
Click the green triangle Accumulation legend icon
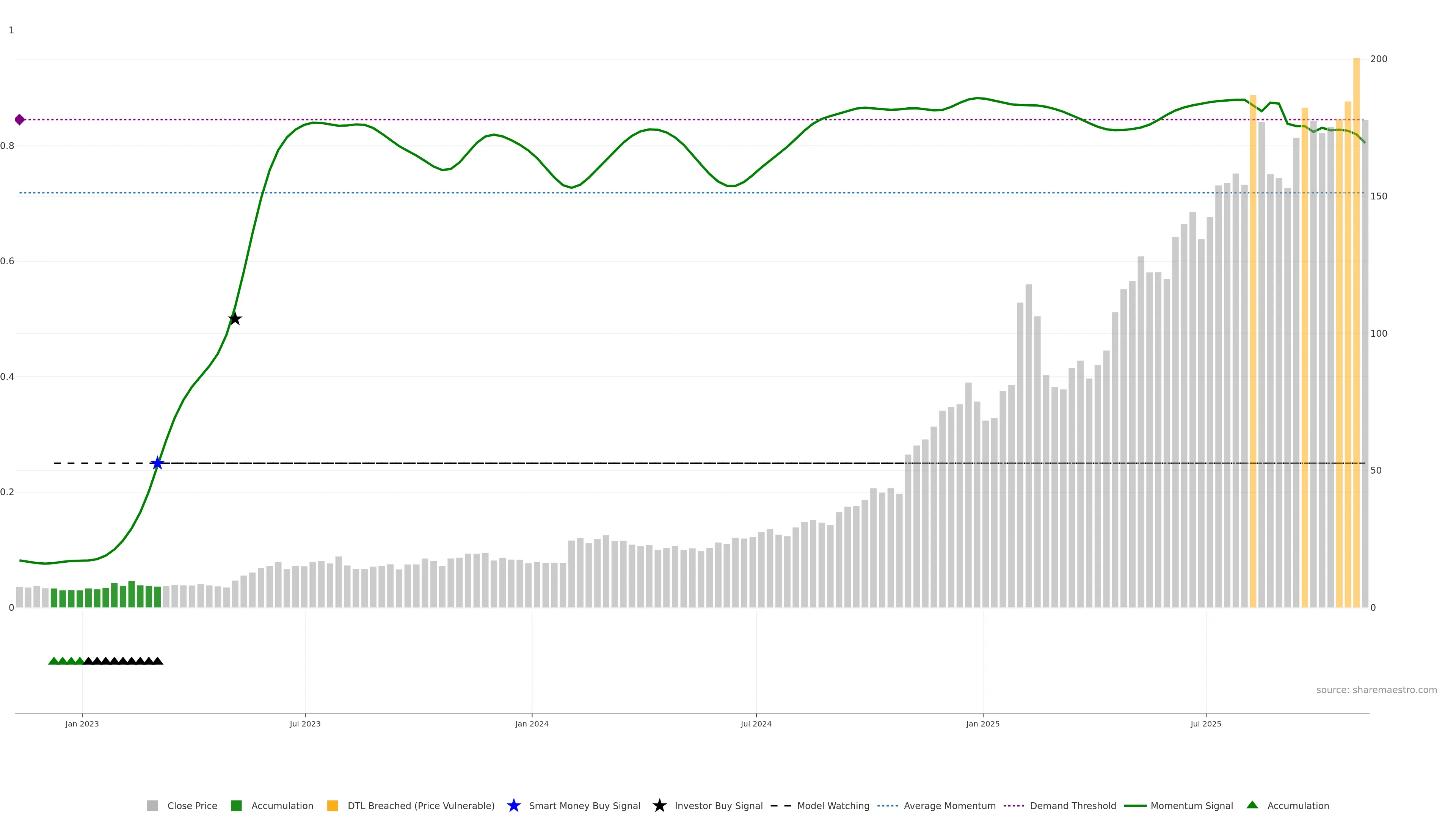[x=1252, y=805]
